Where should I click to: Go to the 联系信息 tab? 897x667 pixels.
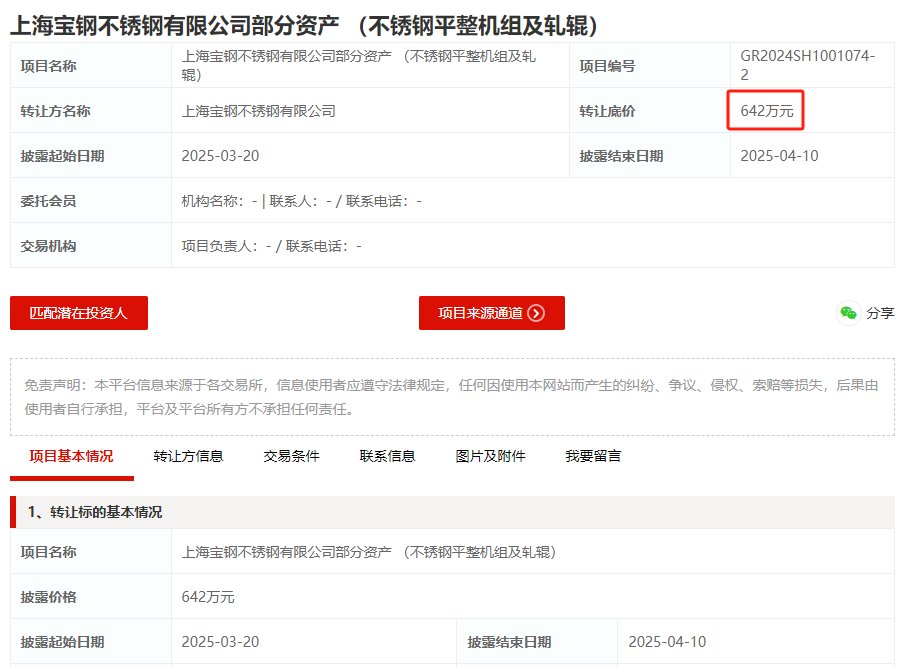click(387, 456)
